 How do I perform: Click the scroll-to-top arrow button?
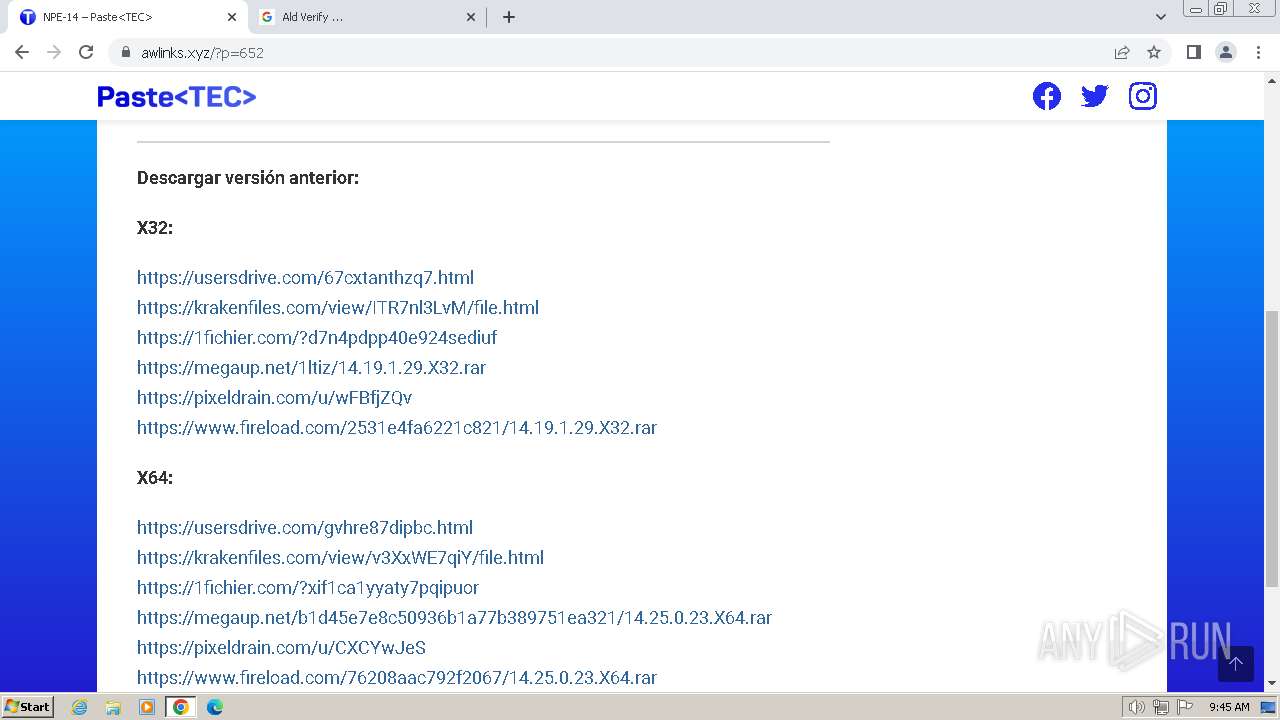point(1235,664)
